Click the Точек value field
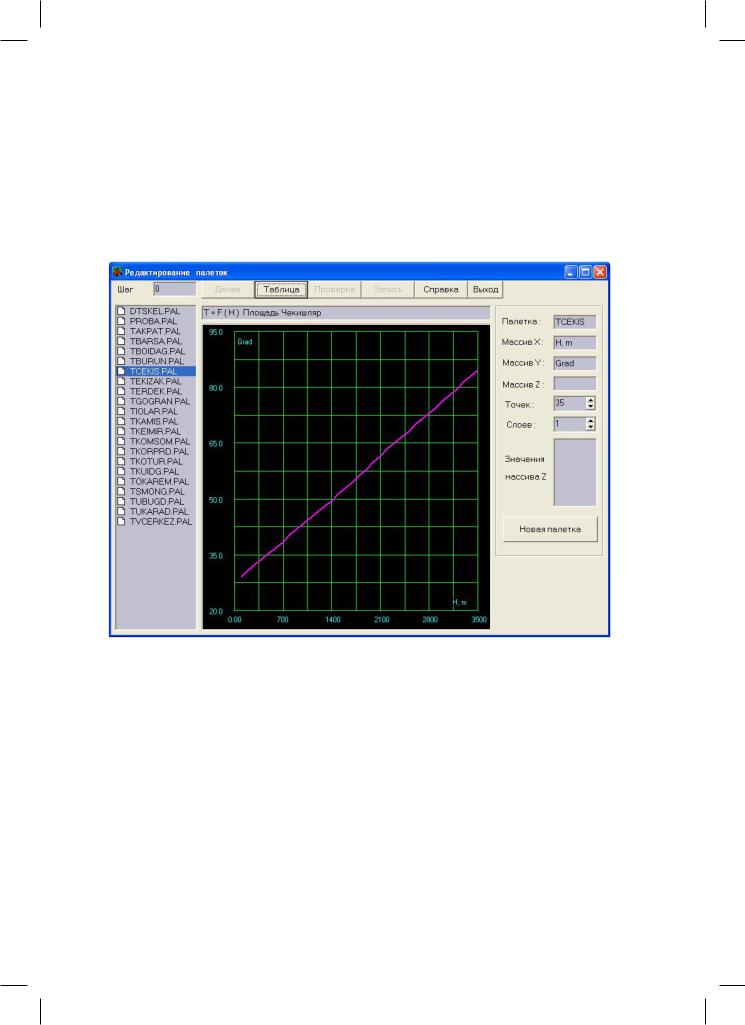745x1025 pixels. point(569,403)
